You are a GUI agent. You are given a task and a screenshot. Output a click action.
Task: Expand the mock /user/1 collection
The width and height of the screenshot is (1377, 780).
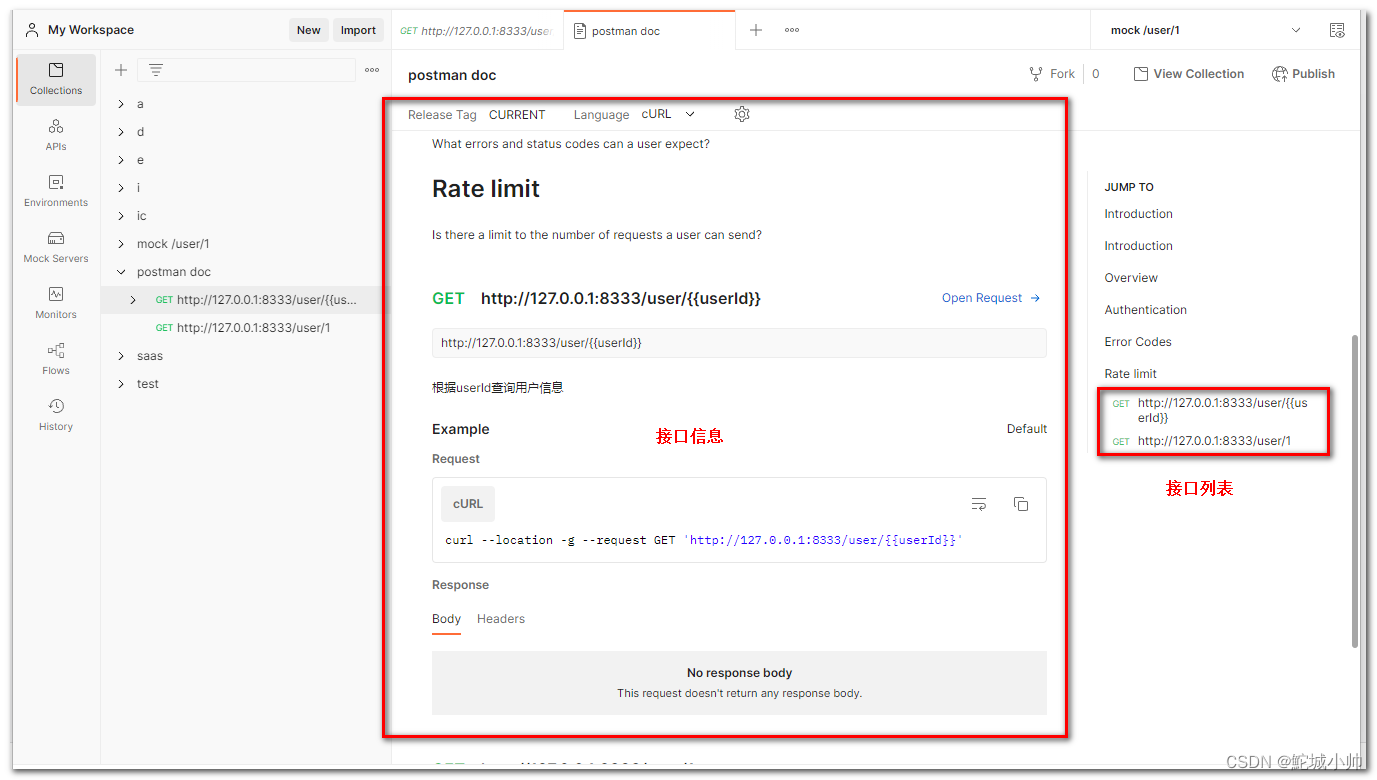click(x=121, y=244)
